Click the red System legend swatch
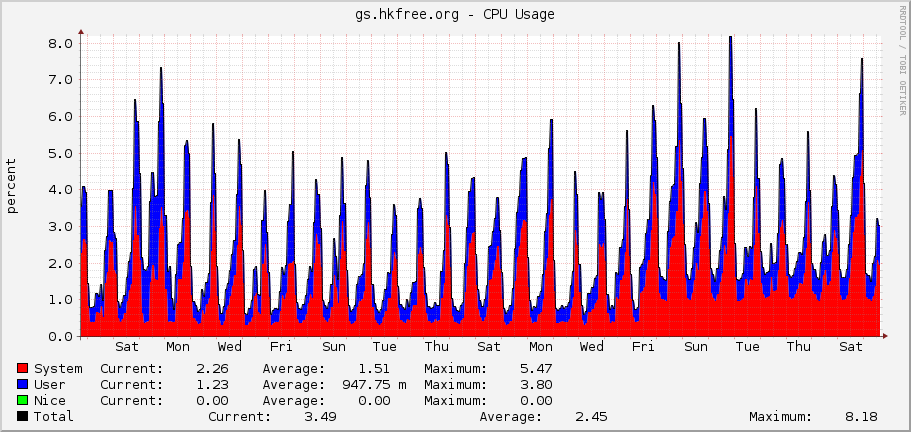This screenshot has width=911, height=432. click(x=23, y=369)
